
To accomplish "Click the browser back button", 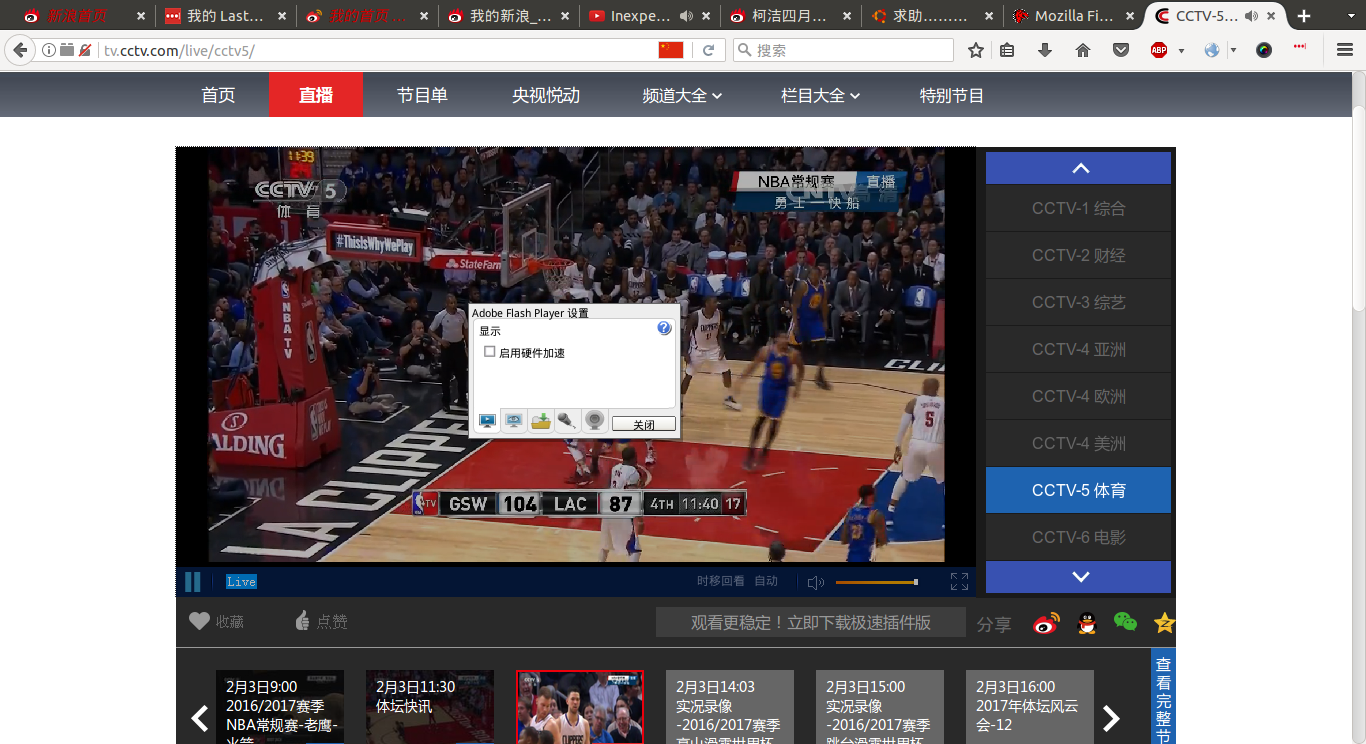I will click(x=20, y=50).
